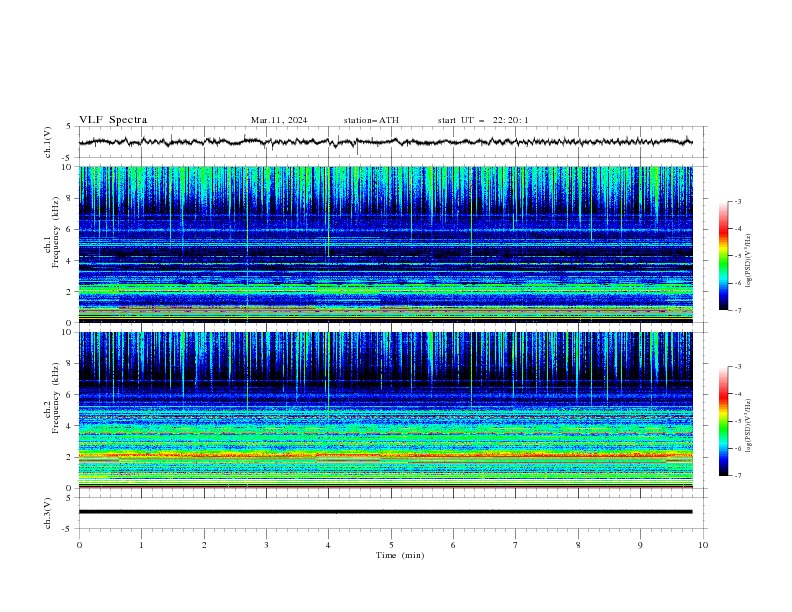This screenshot has height=612, width=792.
Task: Click the "-7" tick on ch.2 color bar
Action: click(737, 475)
